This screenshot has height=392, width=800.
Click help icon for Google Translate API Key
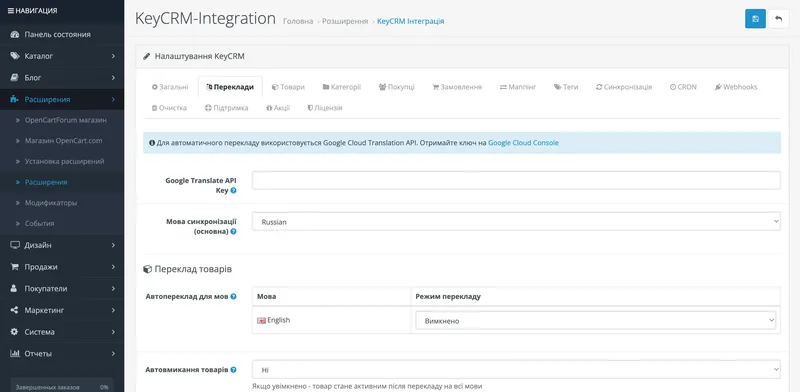(233, 190)
